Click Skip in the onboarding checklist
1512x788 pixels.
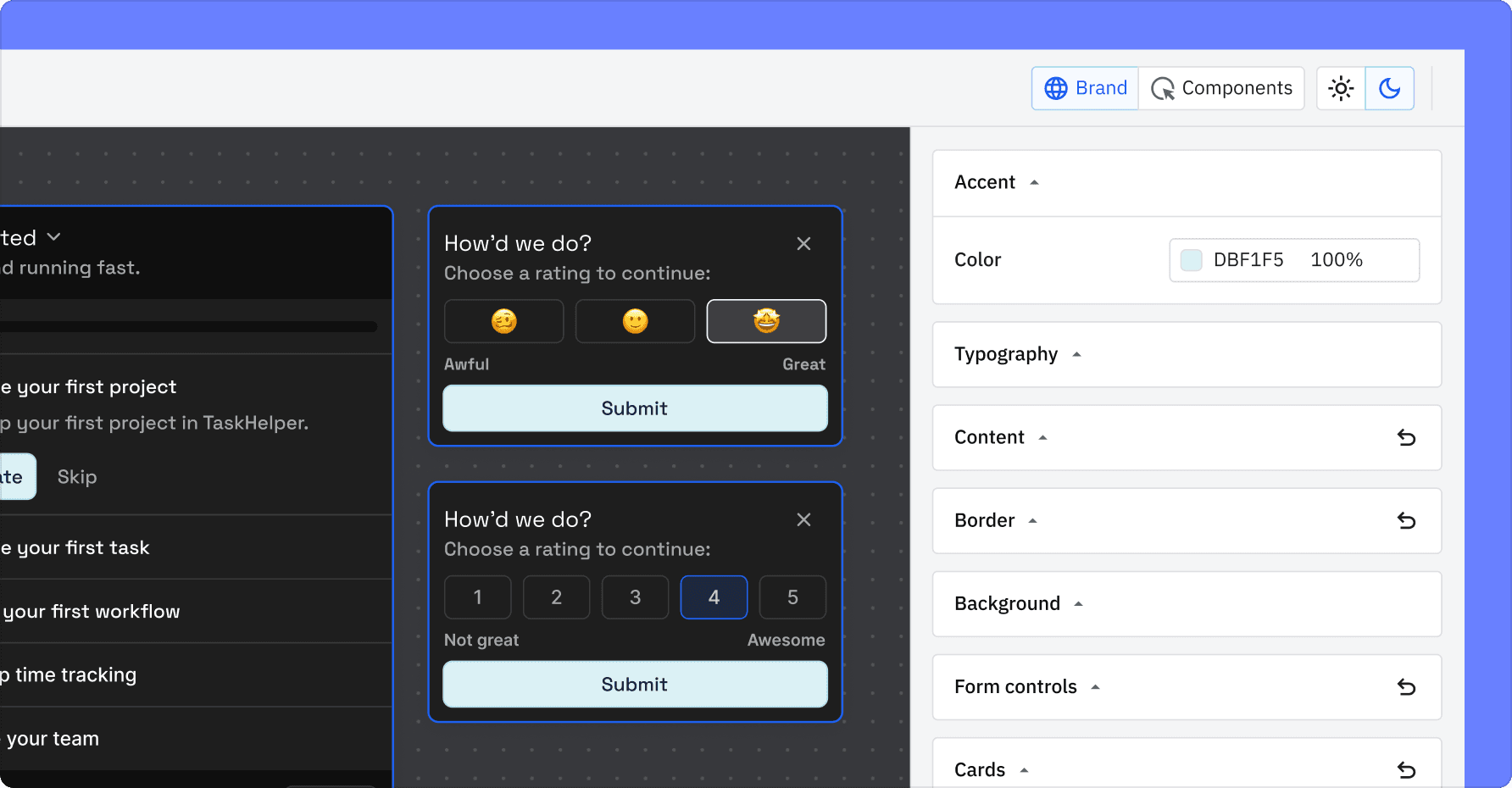pos(77,477)
